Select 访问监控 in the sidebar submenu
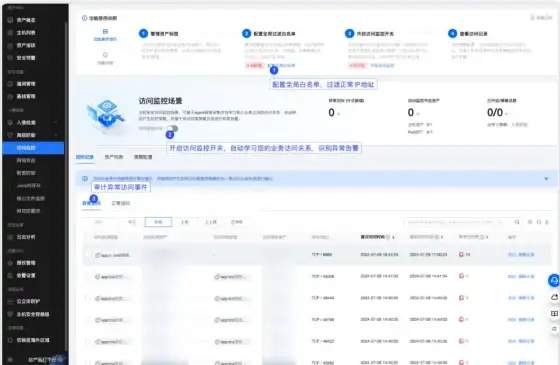The height and width of the screenshot is (365, 560). click(33, 148)
